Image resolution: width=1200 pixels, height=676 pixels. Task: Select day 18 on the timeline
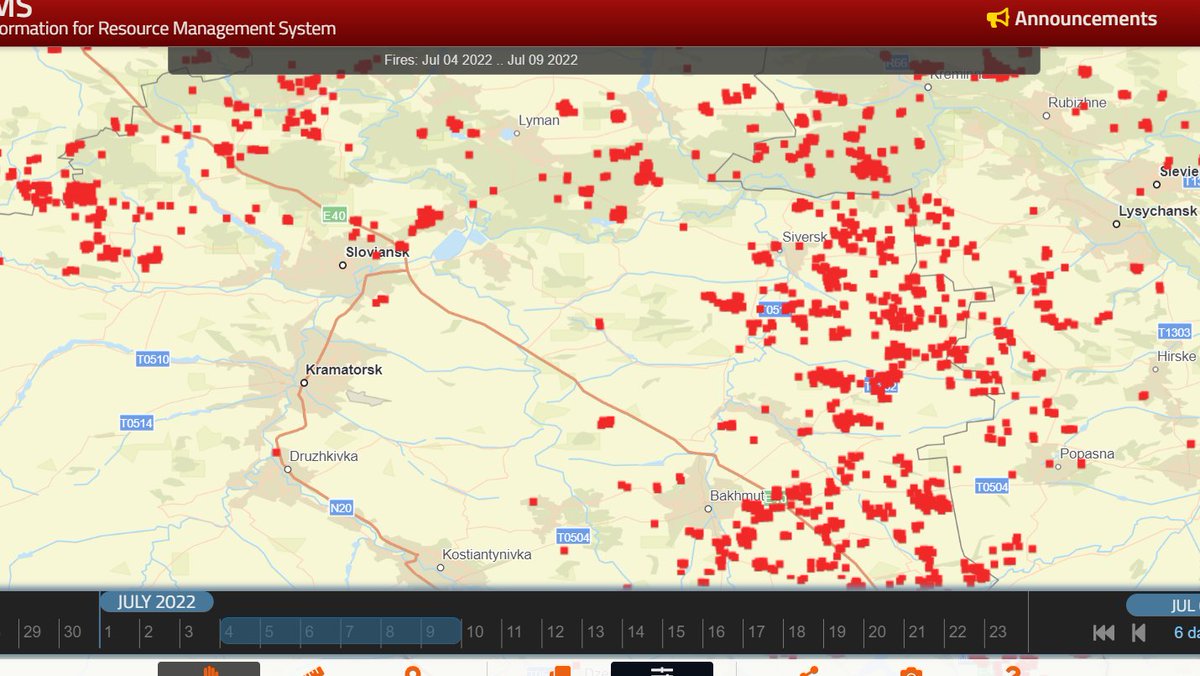click(796, 632)
